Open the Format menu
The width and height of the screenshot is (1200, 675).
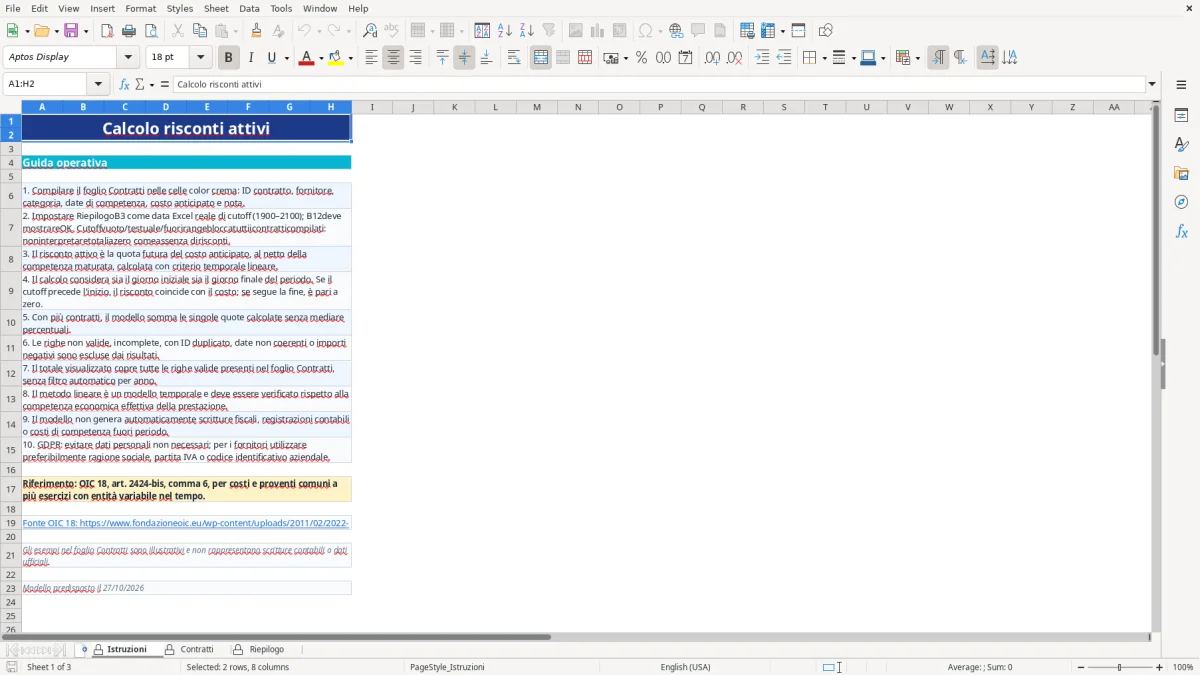[140, 8]
